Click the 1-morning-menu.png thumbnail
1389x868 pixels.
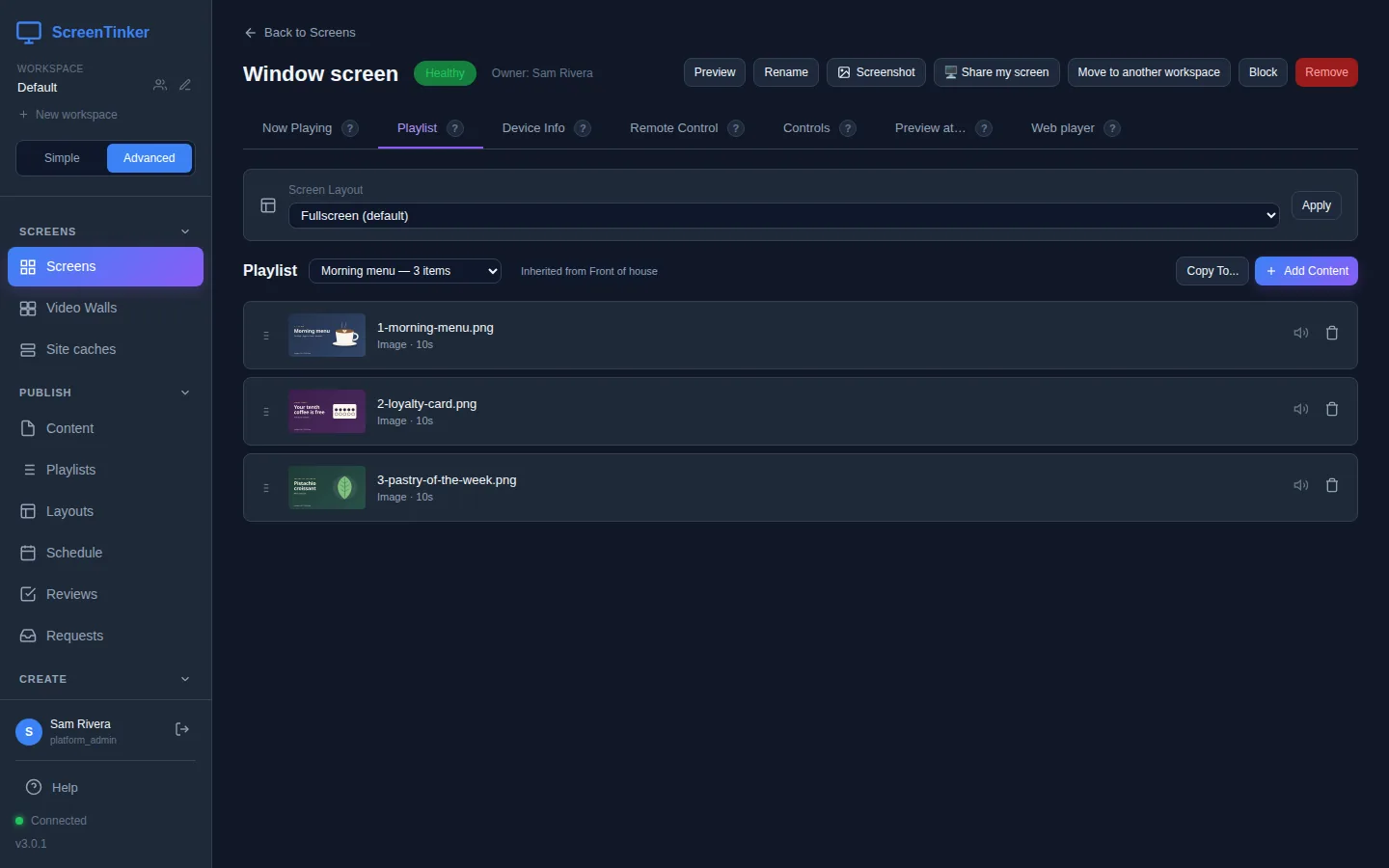327,336
